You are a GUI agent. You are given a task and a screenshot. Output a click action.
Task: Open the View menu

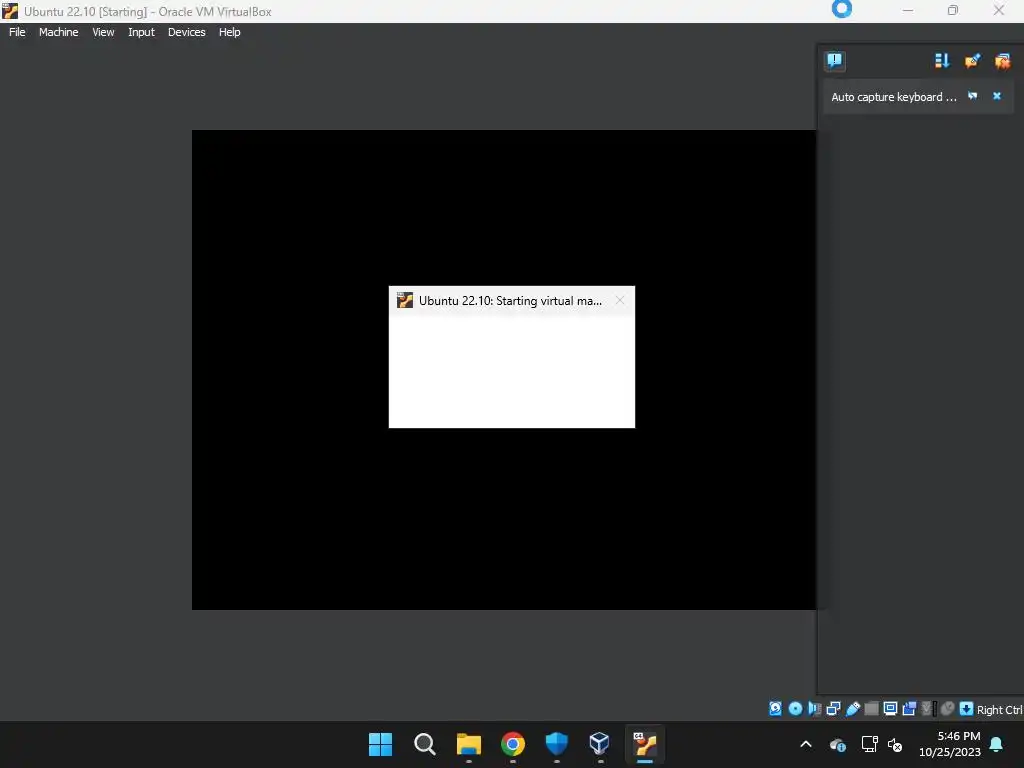pyautogui.click(x=103, y=32)
